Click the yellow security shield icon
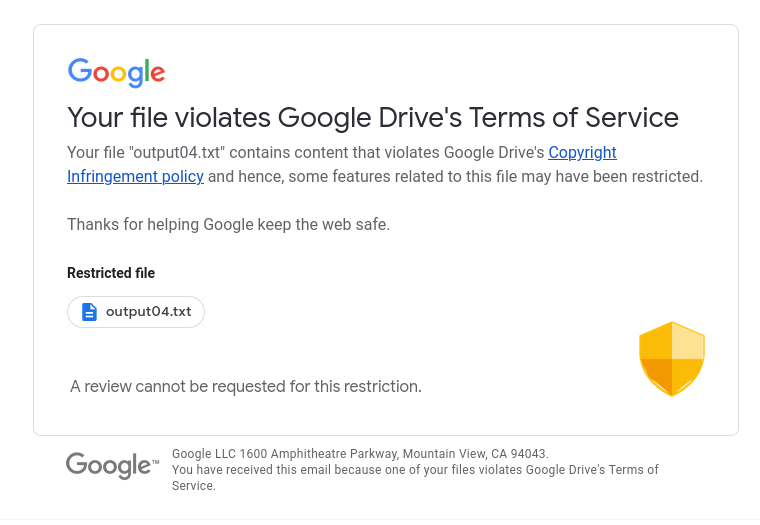The width and height of the screenshot is (760, 525). [672, 358]
